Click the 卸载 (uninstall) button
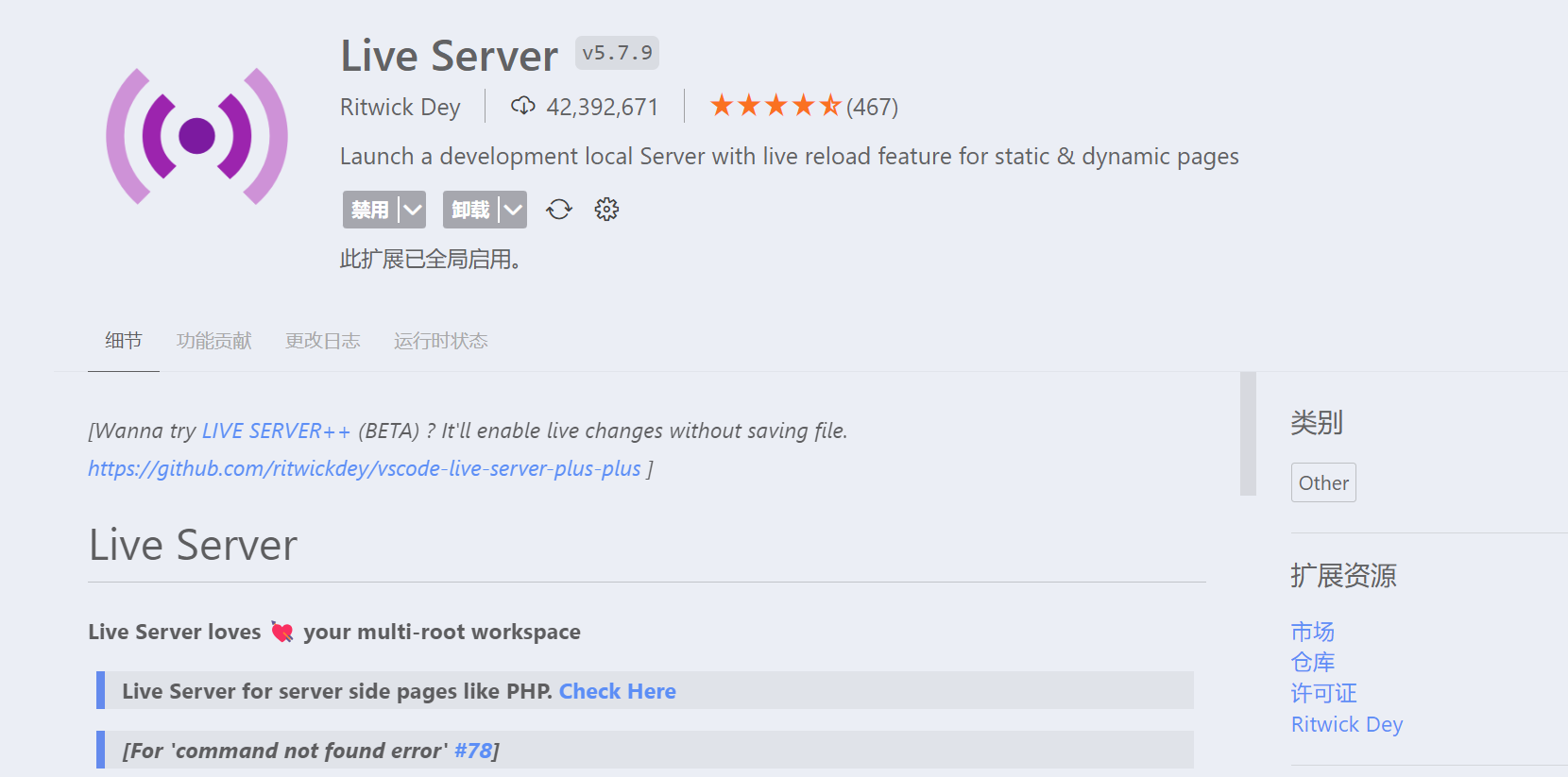 tap(470, 210)
